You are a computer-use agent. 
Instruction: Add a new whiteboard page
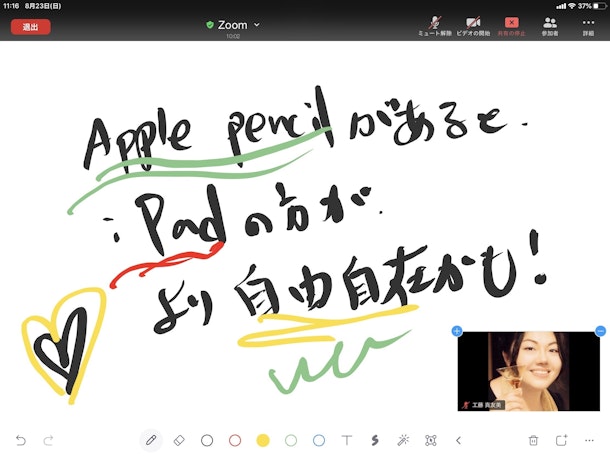coord(561,440)
